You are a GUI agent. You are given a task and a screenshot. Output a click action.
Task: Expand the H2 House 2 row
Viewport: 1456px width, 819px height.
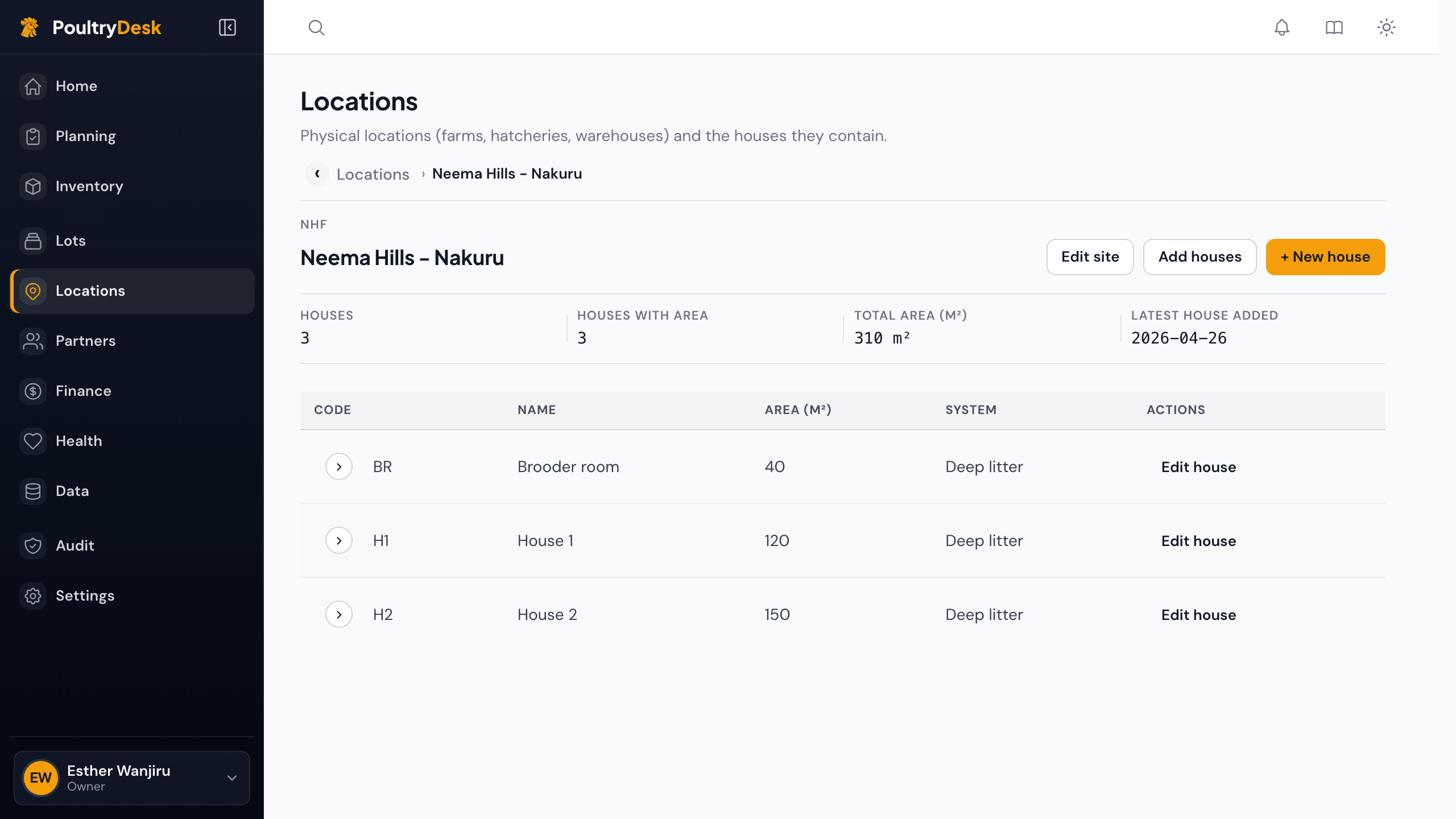tap(339, 614)
